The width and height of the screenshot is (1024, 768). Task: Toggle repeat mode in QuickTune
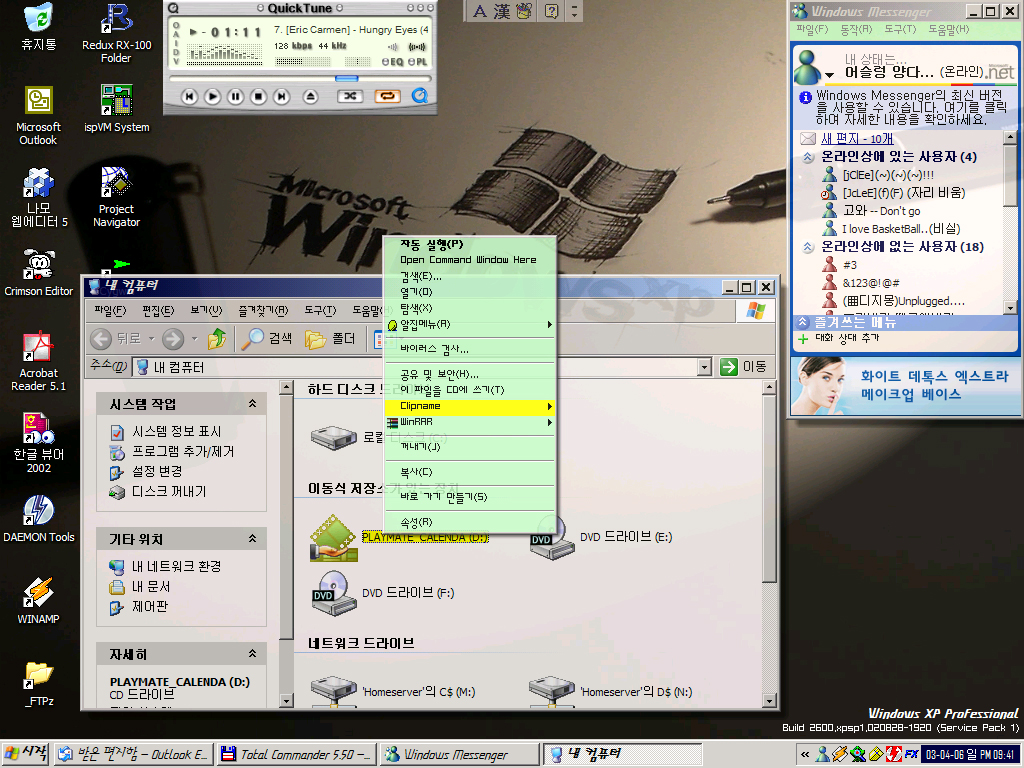[386, 96]
